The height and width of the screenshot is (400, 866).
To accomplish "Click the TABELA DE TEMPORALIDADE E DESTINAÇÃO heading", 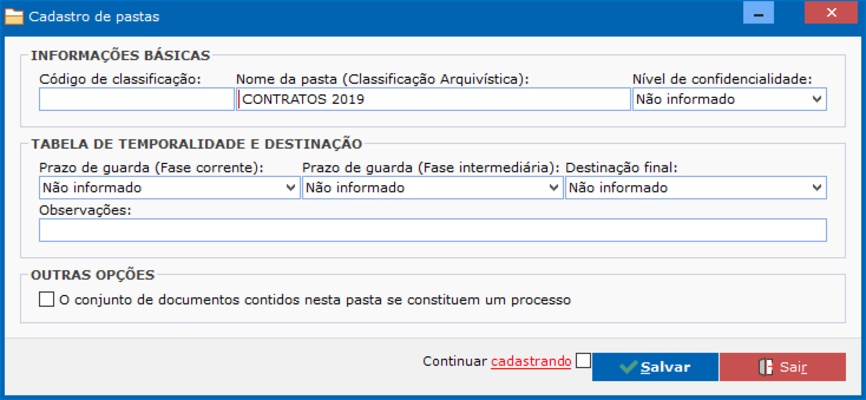I will [196, 144].
